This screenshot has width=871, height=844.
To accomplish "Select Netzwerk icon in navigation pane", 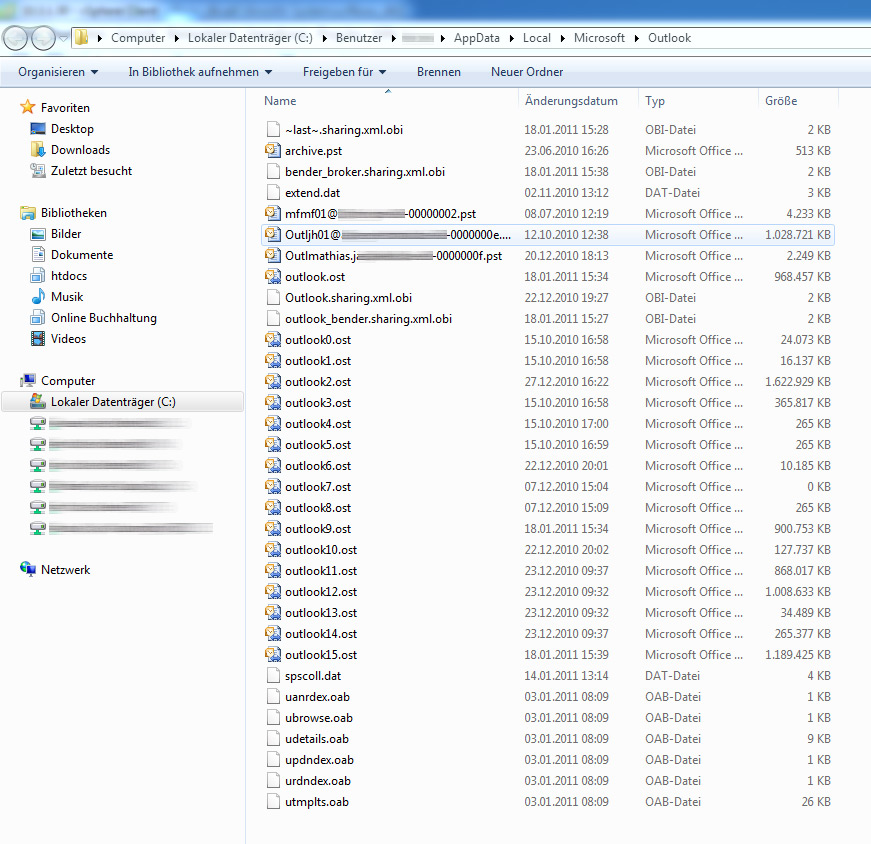I will 28,569.
